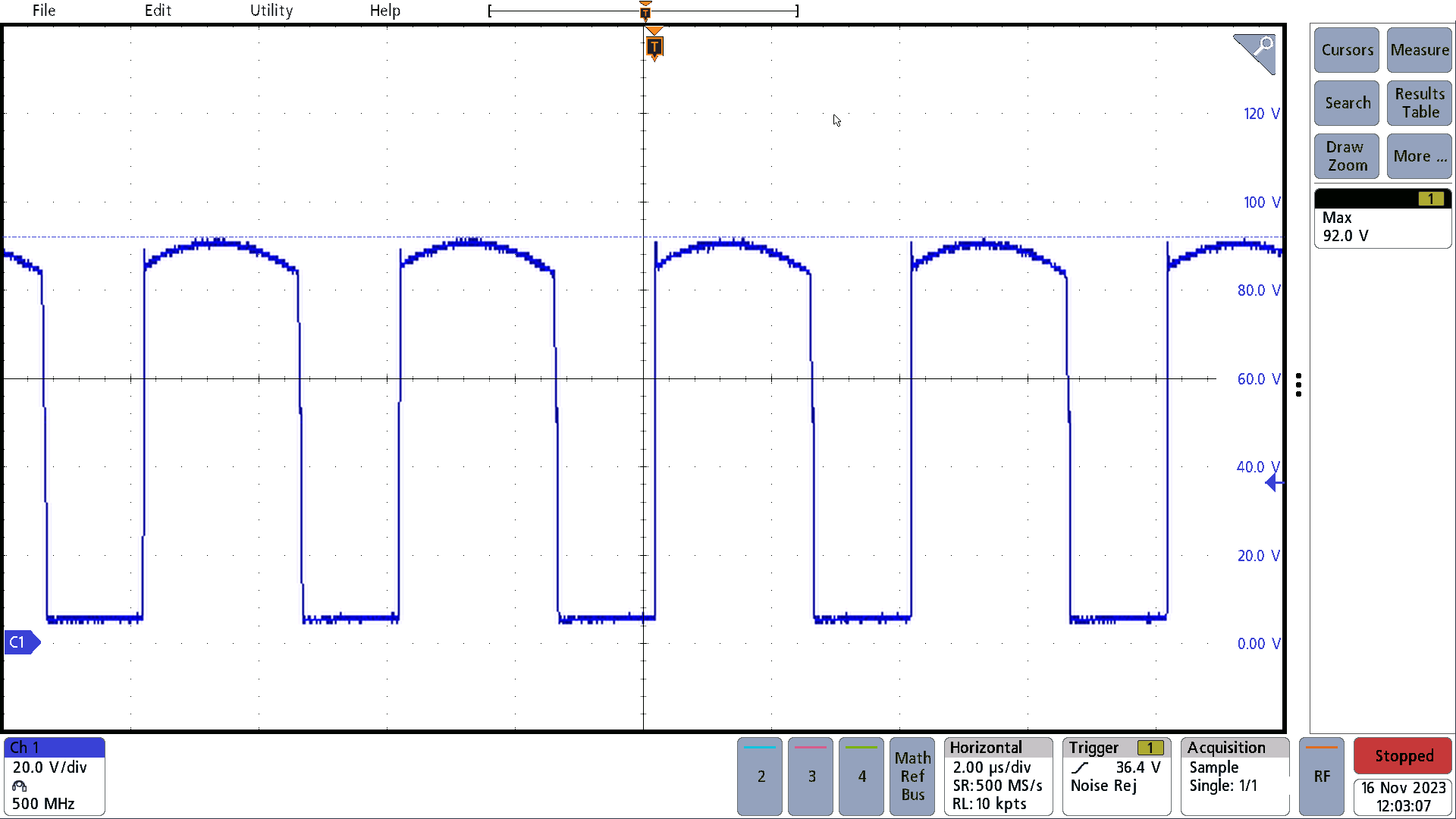This screenshot has height=819, width=1456.
Task: Click the 0.00 V axis label
Action: coord(1259,644)
